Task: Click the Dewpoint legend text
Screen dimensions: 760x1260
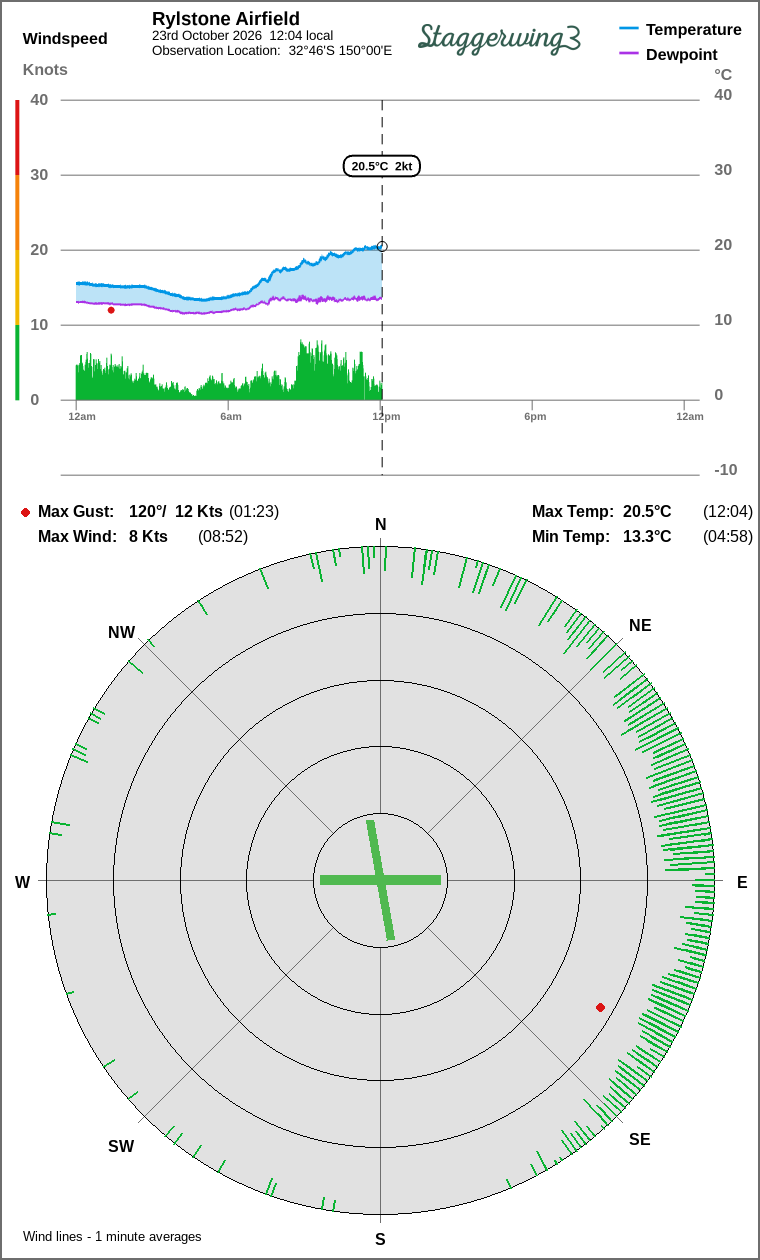Action: [682, 54]
